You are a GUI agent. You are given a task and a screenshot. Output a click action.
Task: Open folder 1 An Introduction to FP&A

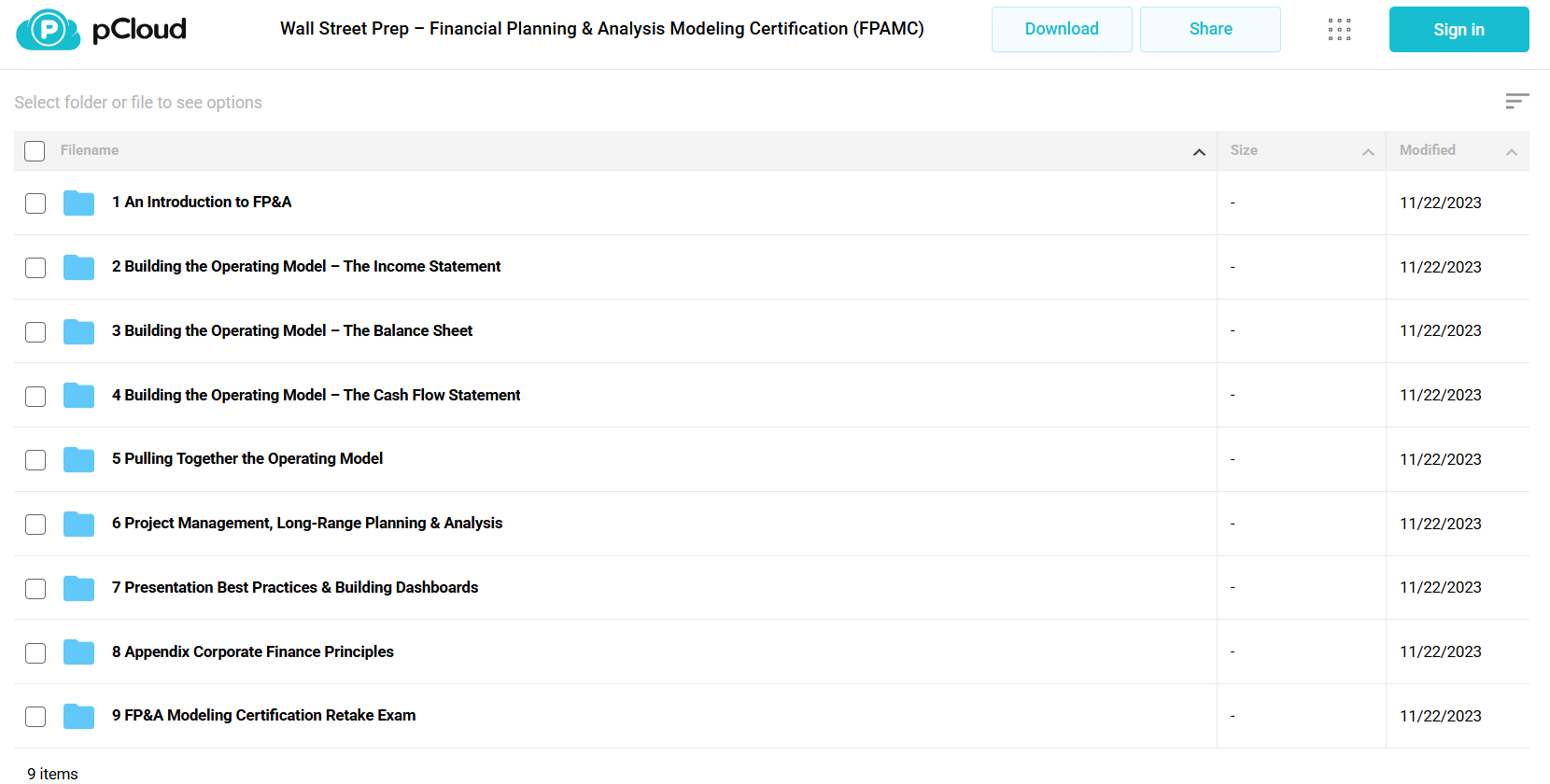[202, 202]
